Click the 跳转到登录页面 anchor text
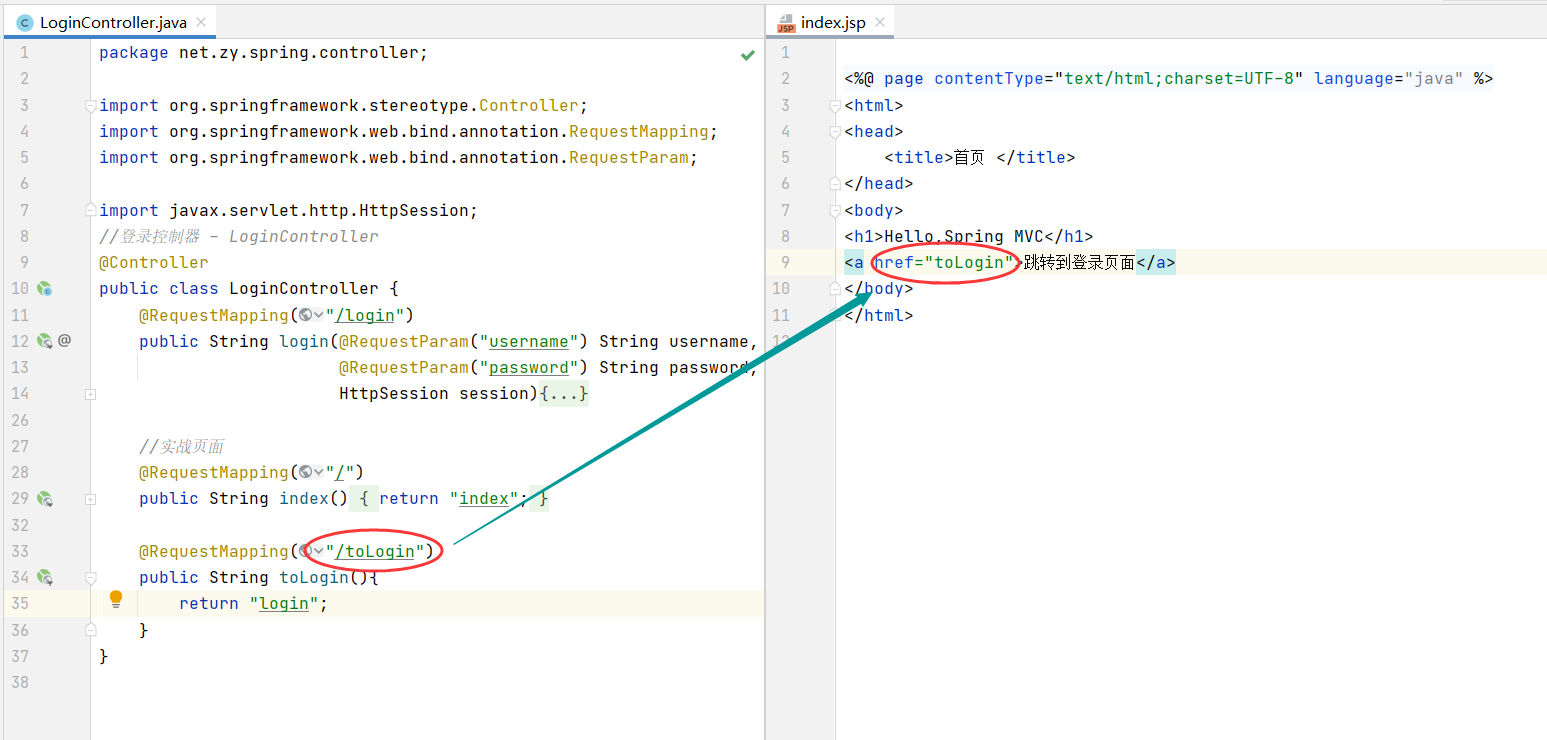Viewport: 1547px width, 740px height. pos(1079,262)
